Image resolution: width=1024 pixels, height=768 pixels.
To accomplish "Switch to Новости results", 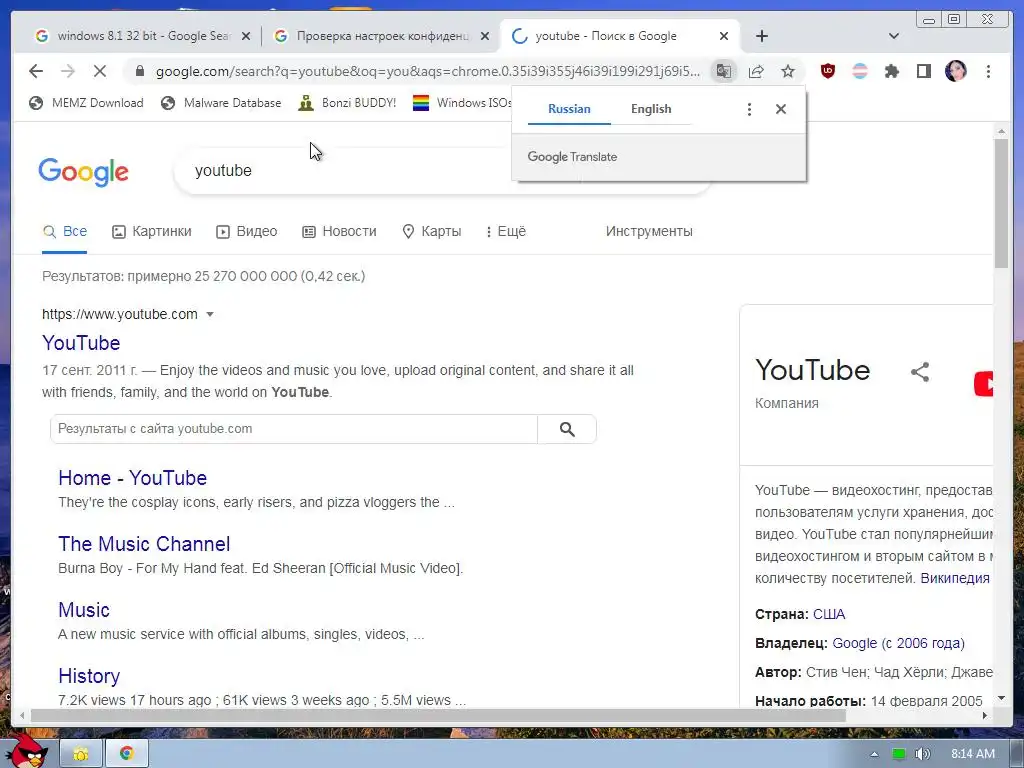I will pyautogui.click(x=340, y=231).
